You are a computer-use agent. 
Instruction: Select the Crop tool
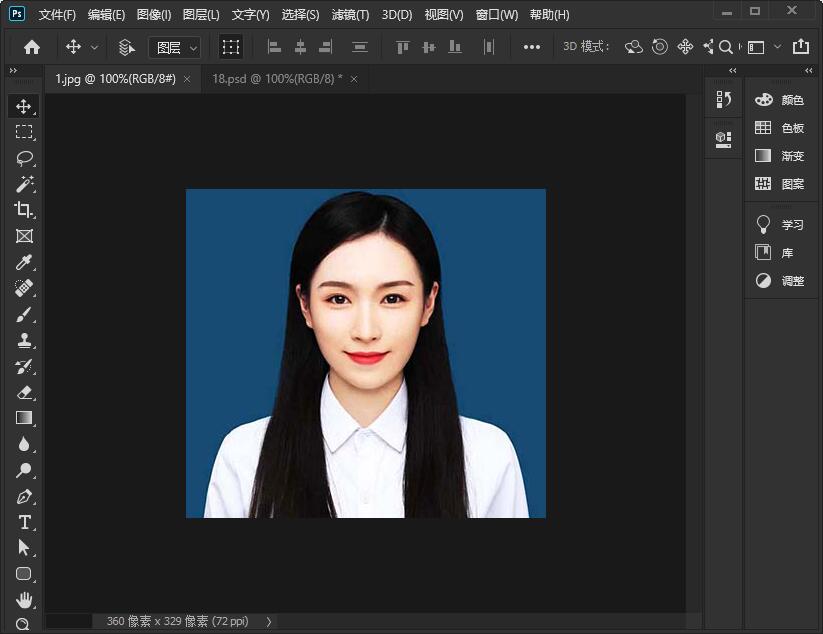[x=24, y=210]
